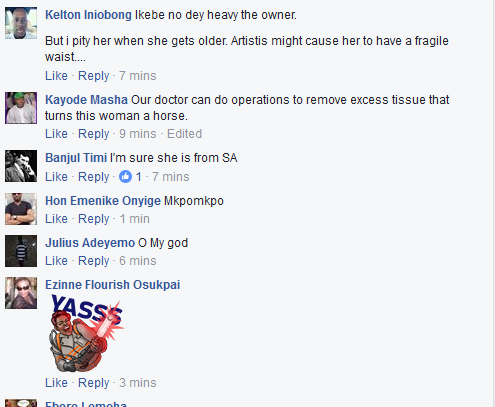The width and height of the screenshot is (495, 407).
Task: Like Julius Adeyemo's comment
Action: pyautogui.click(x=56, y=261)
